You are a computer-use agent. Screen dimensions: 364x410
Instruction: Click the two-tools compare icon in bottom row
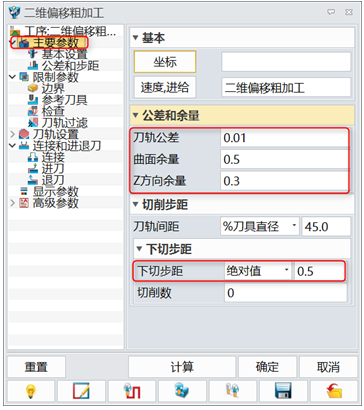[232, 390]
